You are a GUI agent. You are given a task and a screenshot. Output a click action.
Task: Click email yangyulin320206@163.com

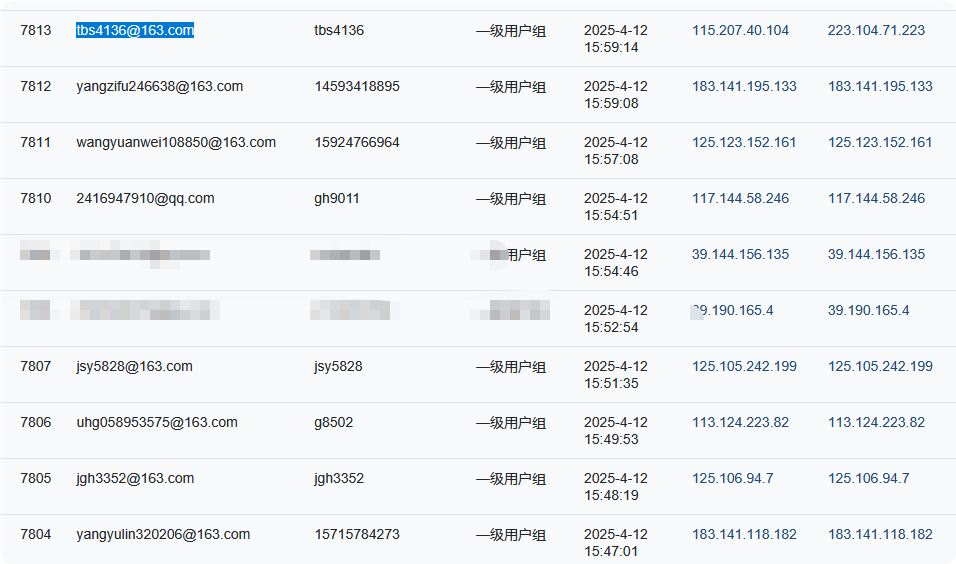(163, 535)
